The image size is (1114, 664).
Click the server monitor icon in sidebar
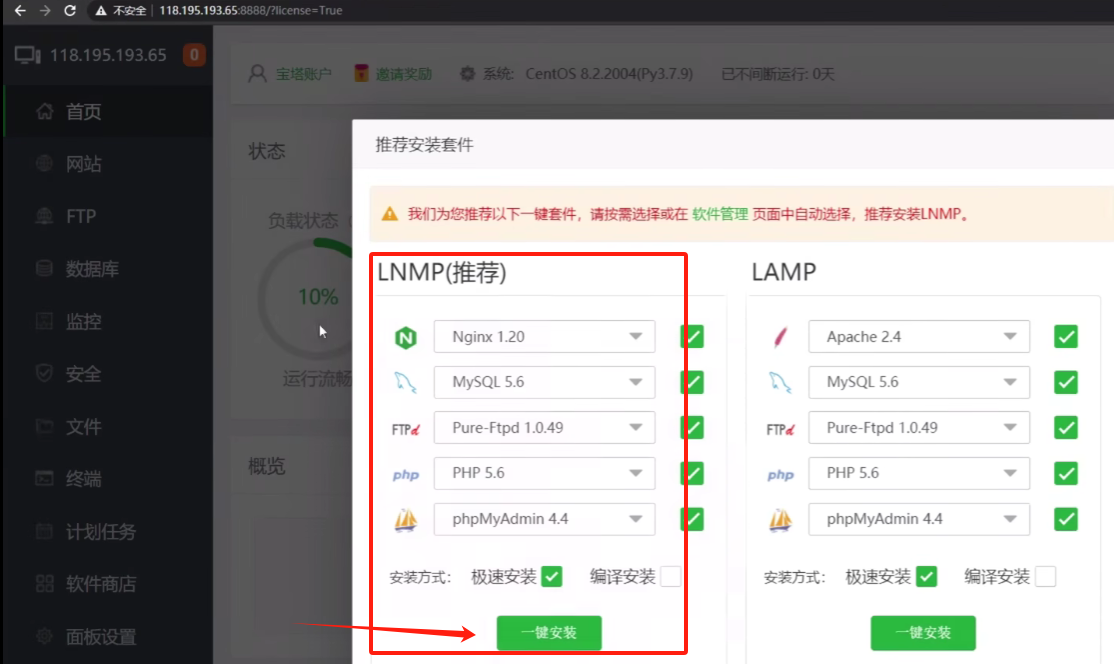pos(28,55)
